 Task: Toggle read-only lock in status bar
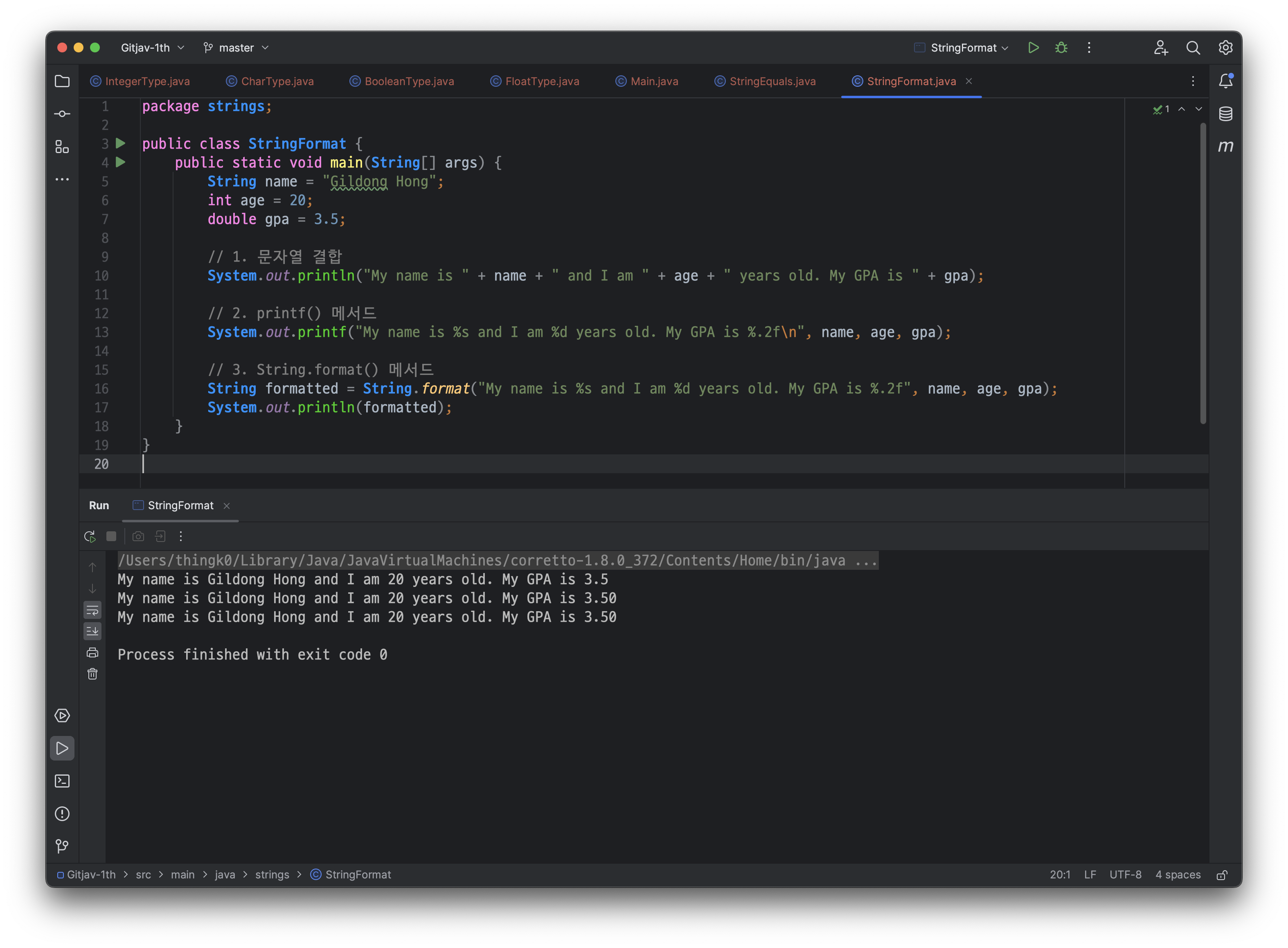point(1222,875)
